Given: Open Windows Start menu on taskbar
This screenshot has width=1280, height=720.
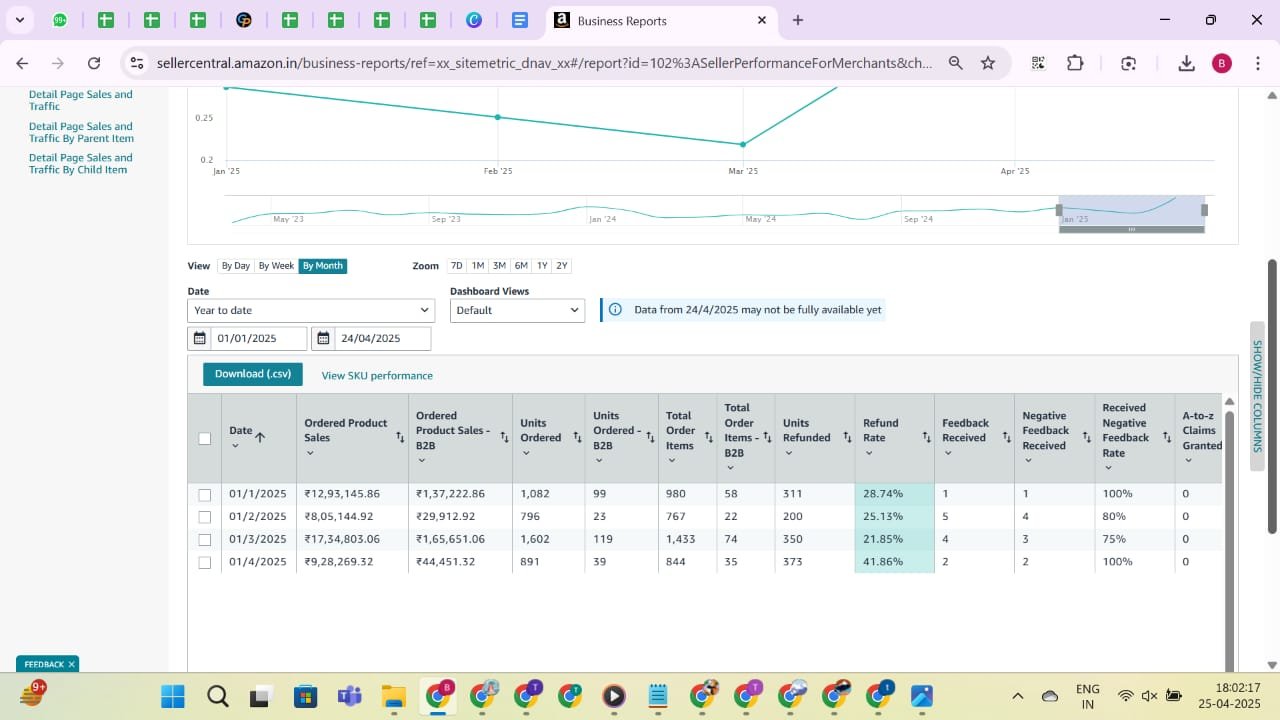Looking at the screenshot, I should pyautogui.click(x=172, y=696).
